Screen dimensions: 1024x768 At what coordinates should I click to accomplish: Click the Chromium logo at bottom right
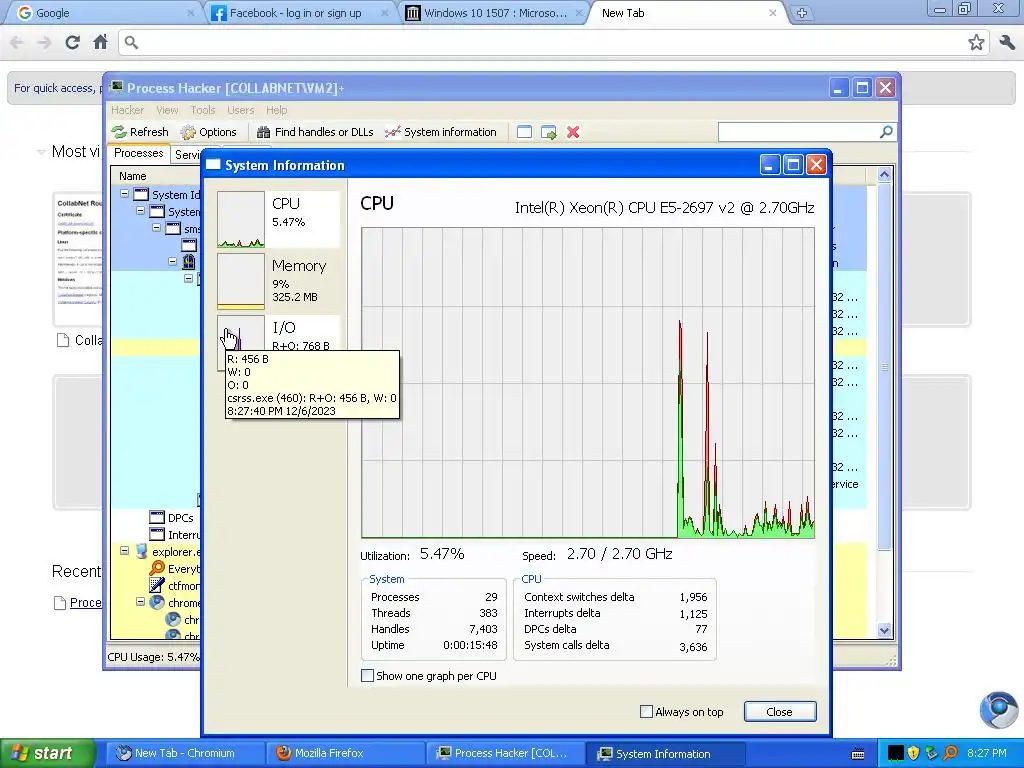(999, 710)
